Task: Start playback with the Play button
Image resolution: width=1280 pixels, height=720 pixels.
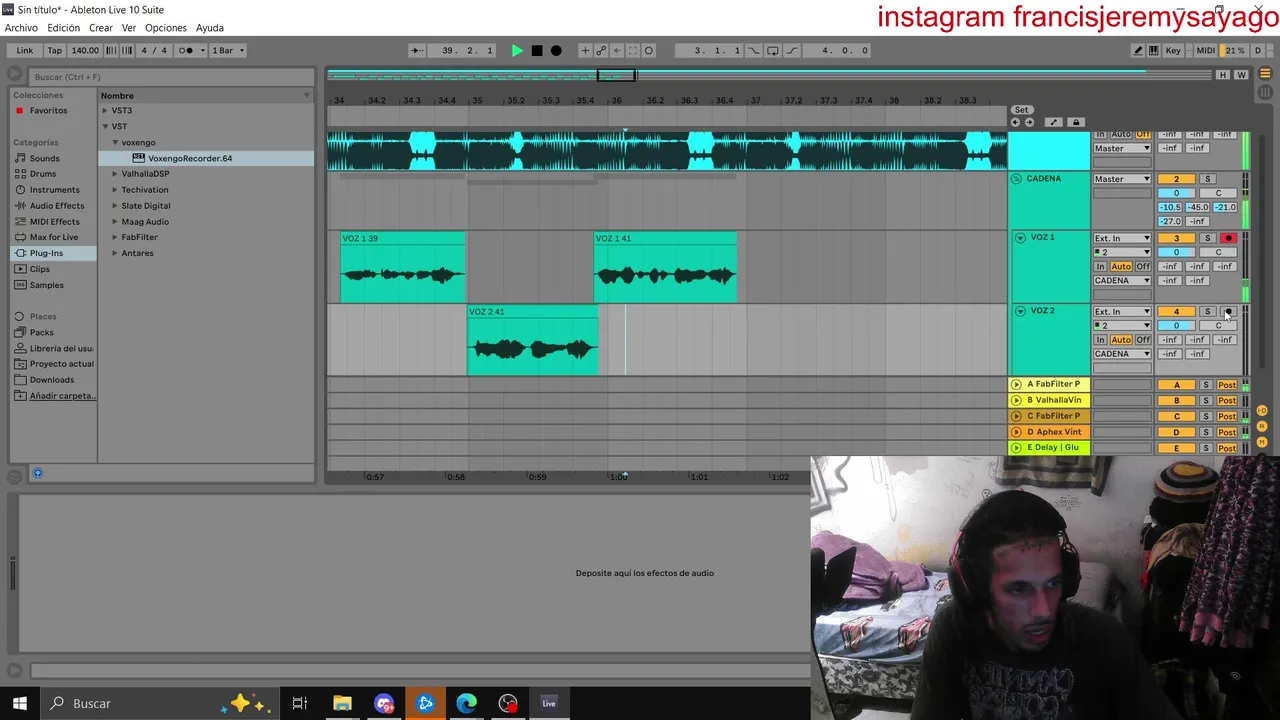Action: coord(517,50)
